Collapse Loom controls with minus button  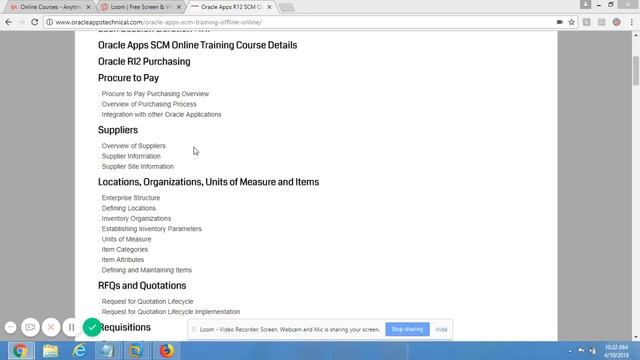click(x=11, y=327)
